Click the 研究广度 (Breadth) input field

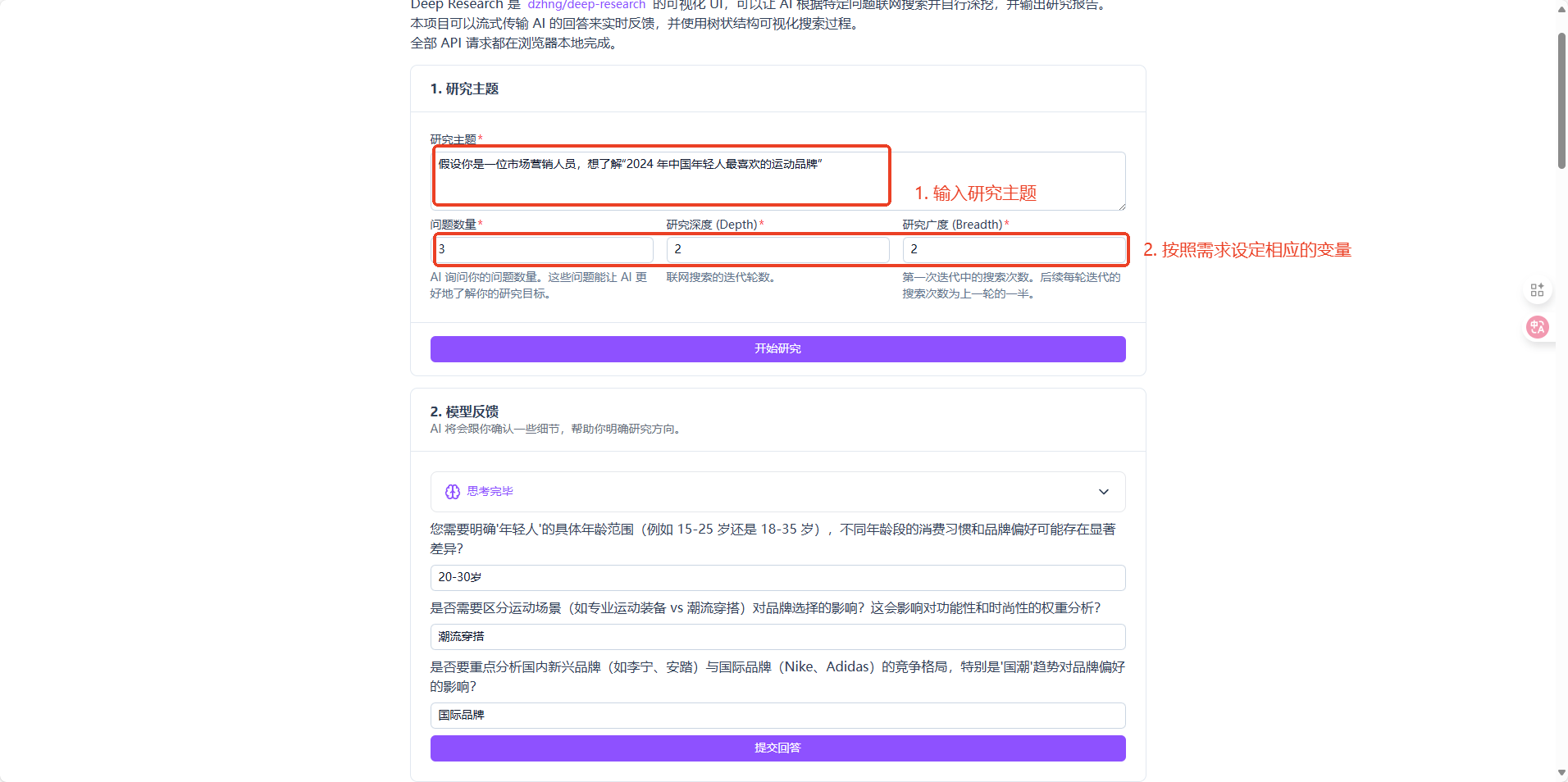(1014, 249)
